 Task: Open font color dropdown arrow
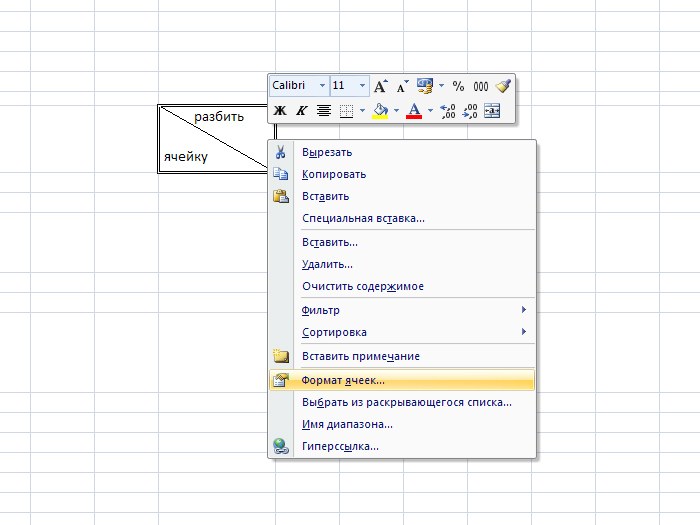tap(430, 110)
